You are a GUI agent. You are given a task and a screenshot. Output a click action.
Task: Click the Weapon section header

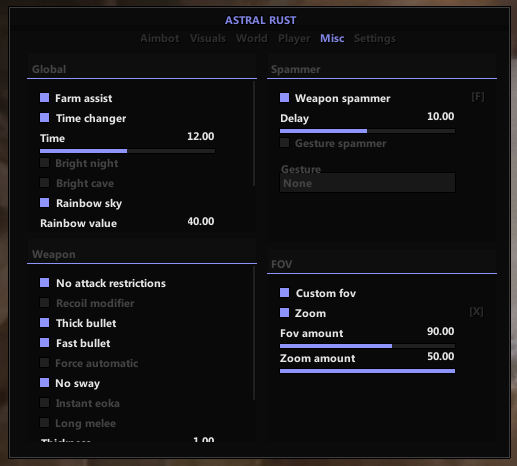click(54, 254)
